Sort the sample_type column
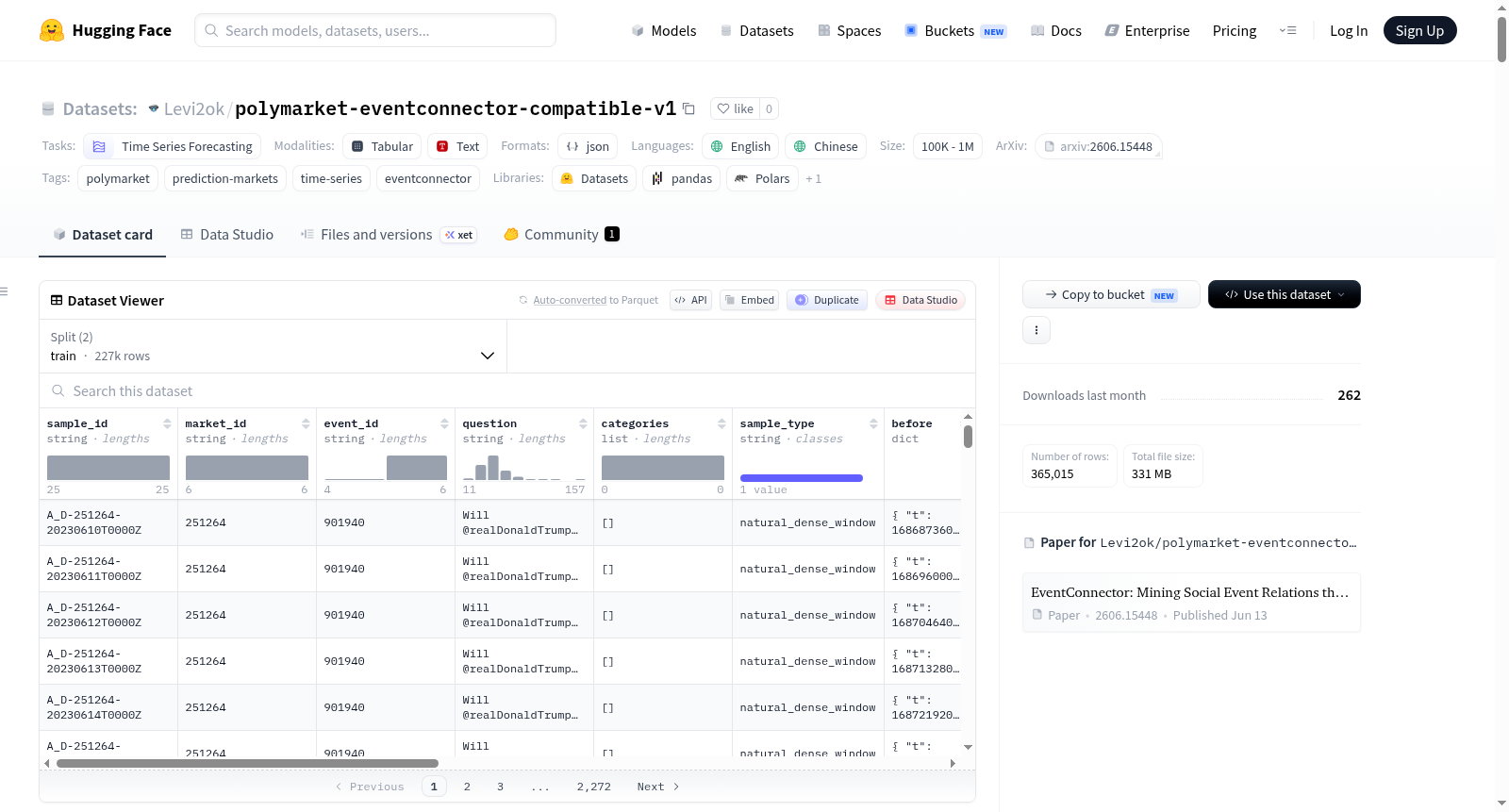 tap(873, 423)
